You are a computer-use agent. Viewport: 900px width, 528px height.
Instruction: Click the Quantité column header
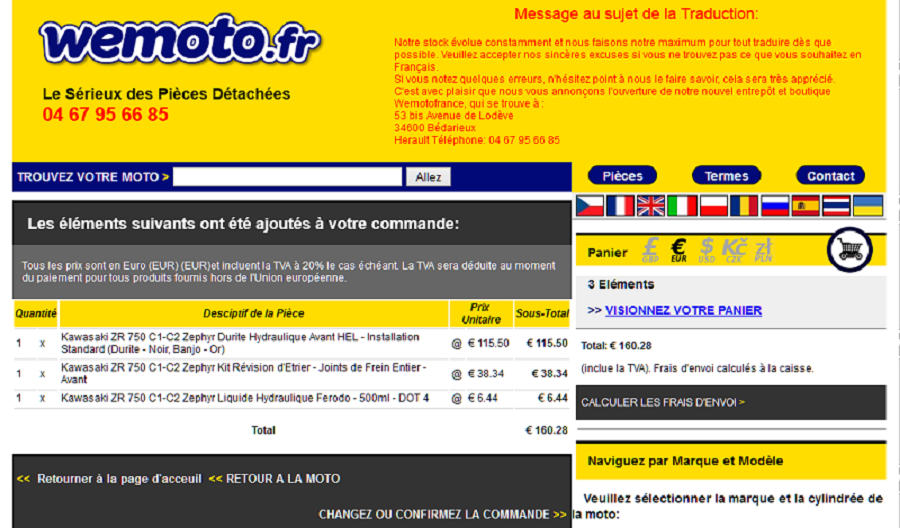(36, 313)
